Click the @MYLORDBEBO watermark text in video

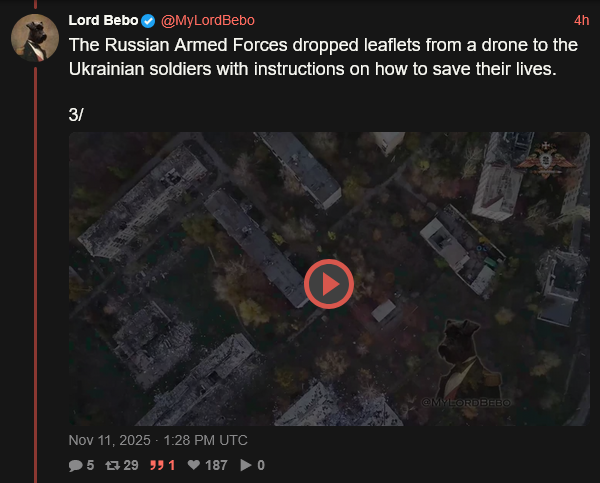click(x=466, y=403)
